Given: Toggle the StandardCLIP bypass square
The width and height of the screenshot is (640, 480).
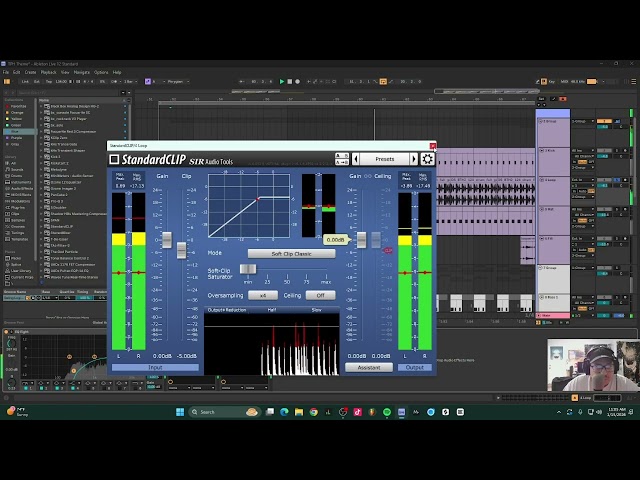Looking at the screenshot, I should (114, 159).
